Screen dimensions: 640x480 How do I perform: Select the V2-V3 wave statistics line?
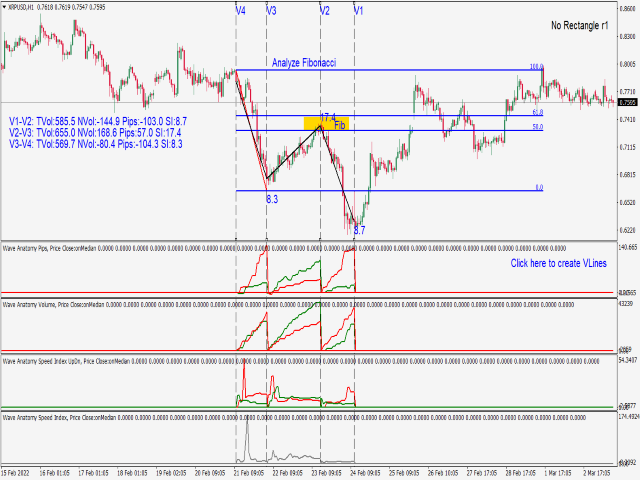(x=95, y=133)
